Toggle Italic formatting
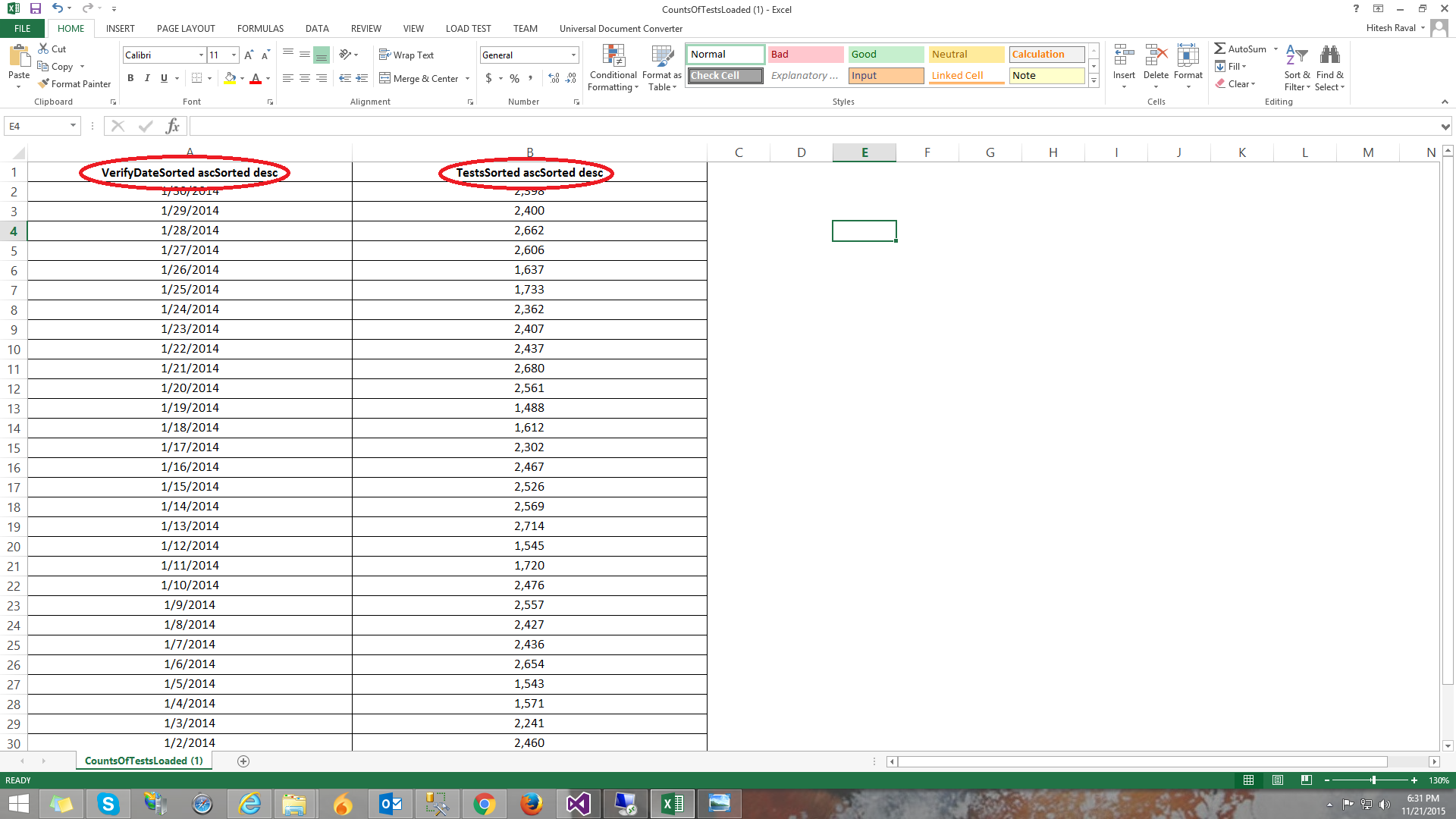The width and height of the screenshot is (1456, 819). tap(147, 78)
